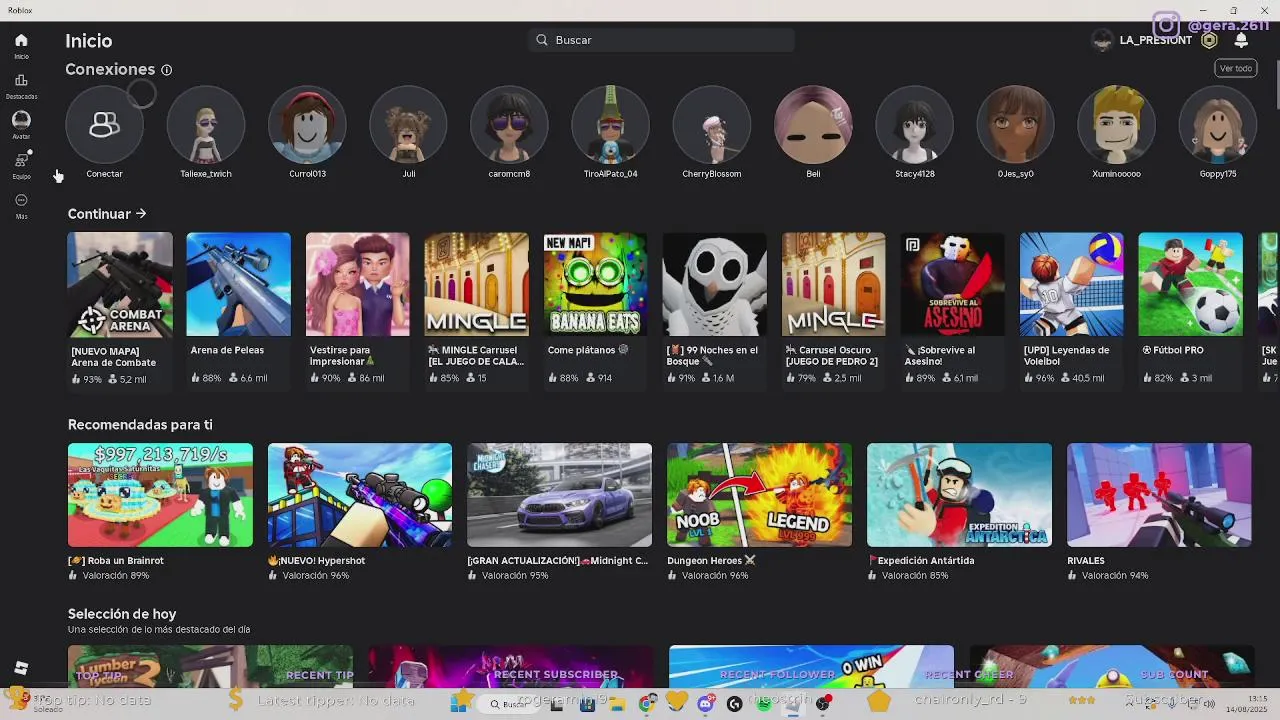The height and width of the screenshot is (720, 1280).
Task: Click Valoración 96% under Hypershot
Action: tap(309, 576)
